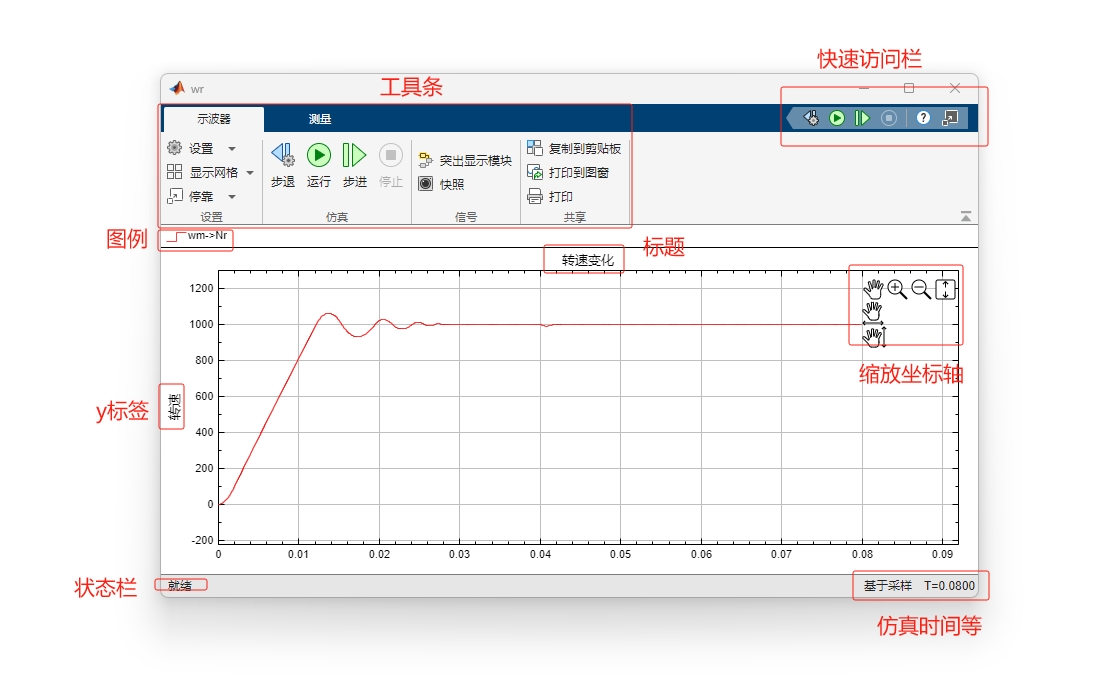Click 打印到图窗 to print to figure
1117x698 pixels.
coord(568,172)
